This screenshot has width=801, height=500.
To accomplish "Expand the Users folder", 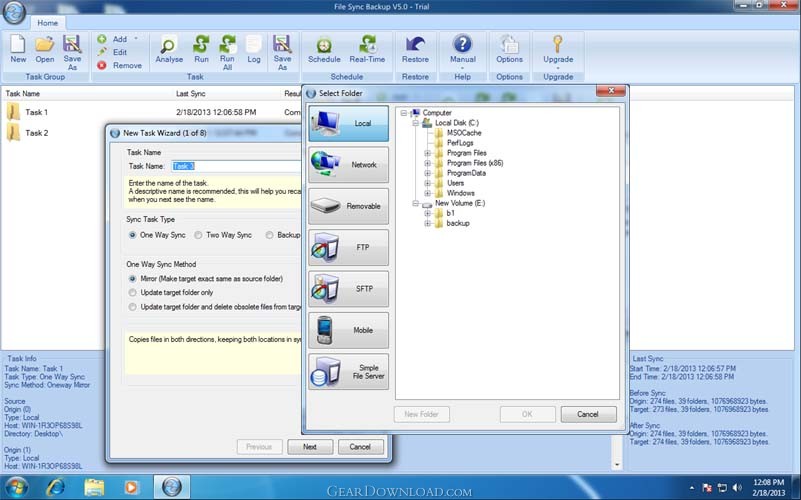I will [428, 183].
